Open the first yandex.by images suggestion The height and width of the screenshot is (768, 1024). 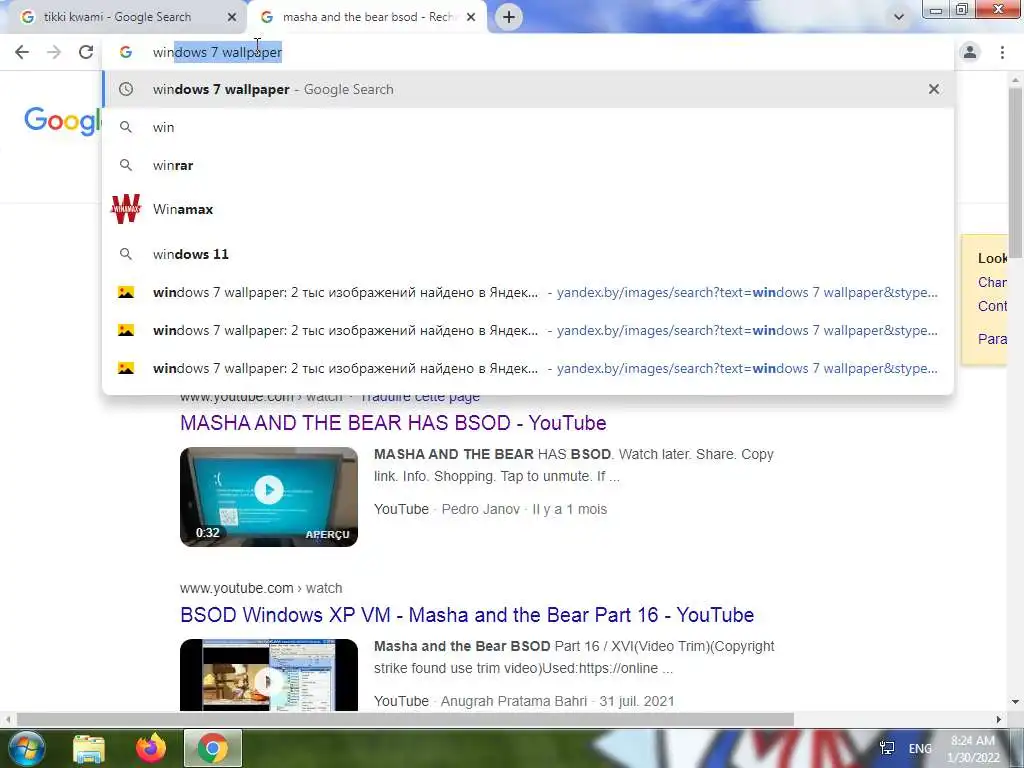(x=528, y=293)
